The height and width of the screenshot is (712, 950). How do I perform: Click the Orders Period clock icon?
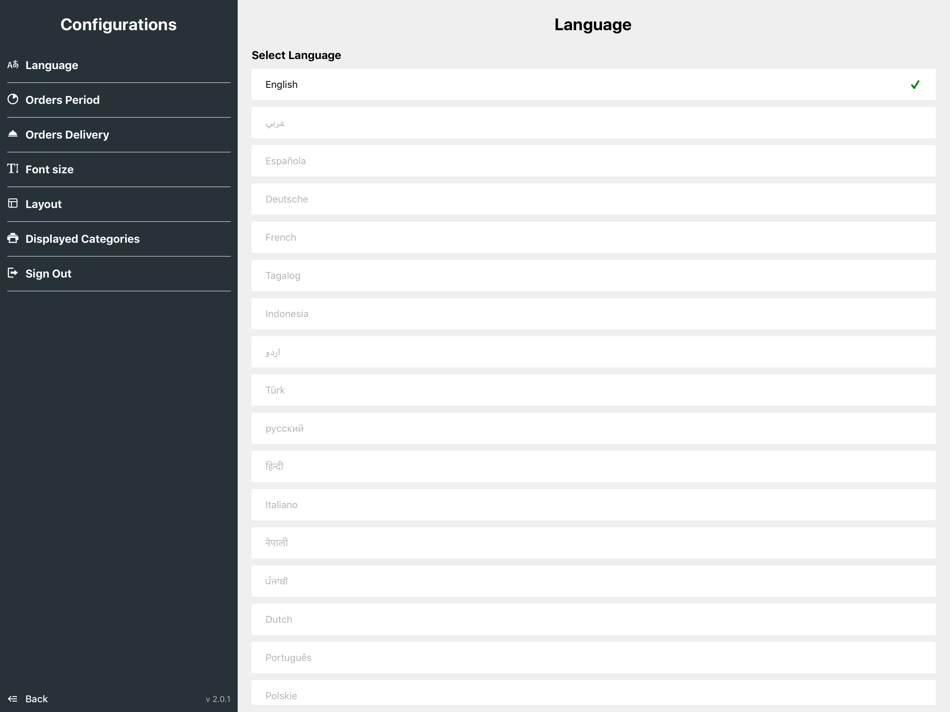click(13, 99)
